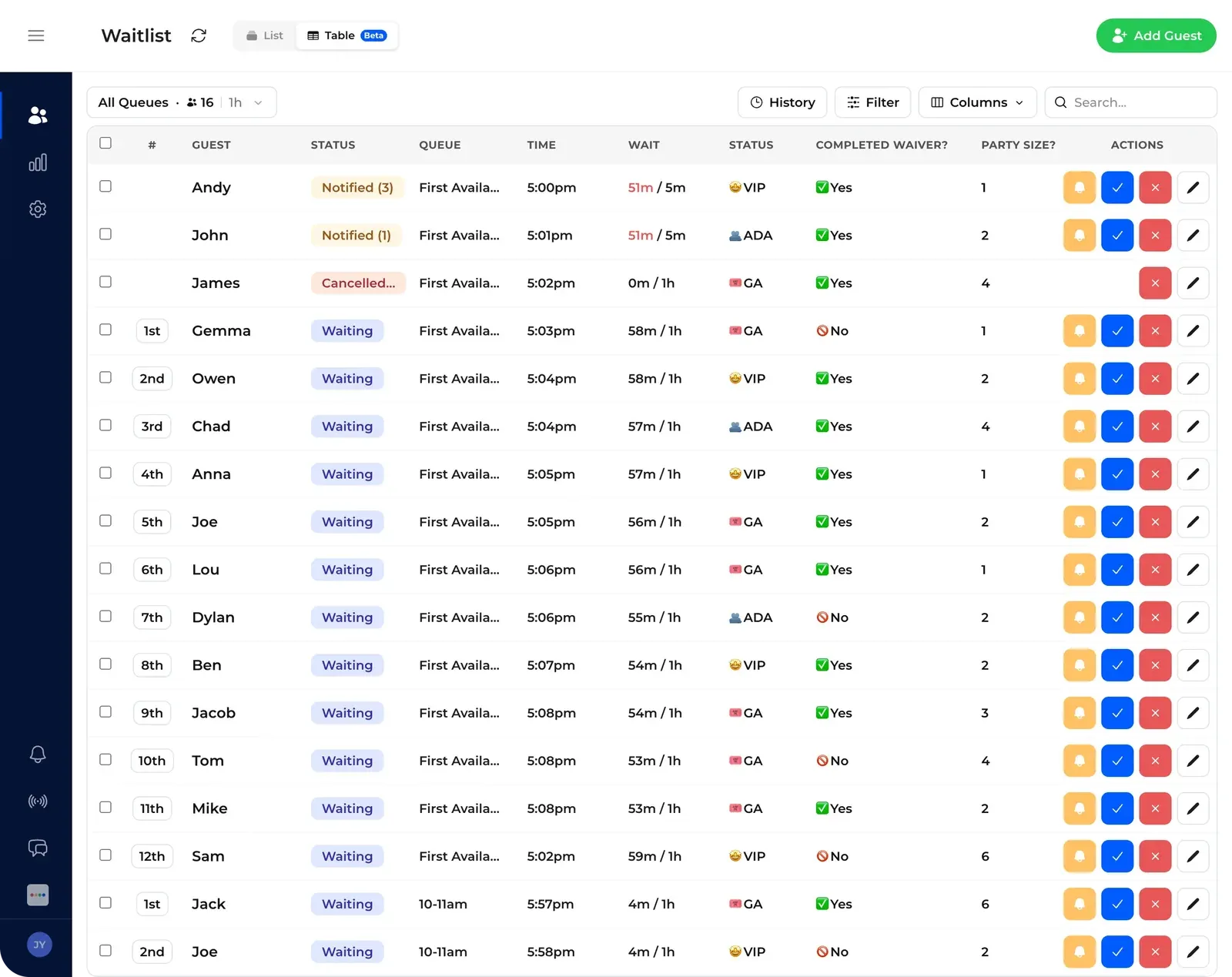This screenshot has width=1232, height=977.
Task: Check in Ben with blue checkmark
Action: point(1117,665)
